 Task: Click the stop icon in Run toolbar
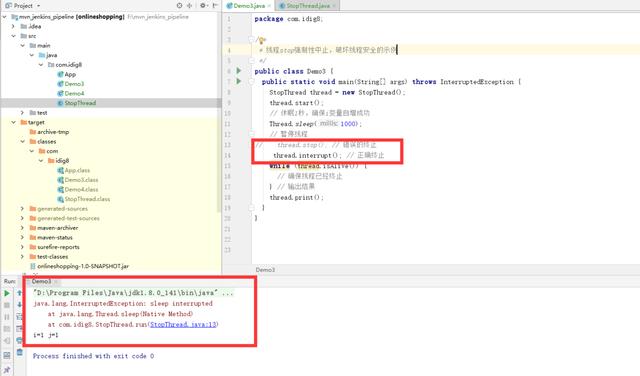tap(7, 305)
